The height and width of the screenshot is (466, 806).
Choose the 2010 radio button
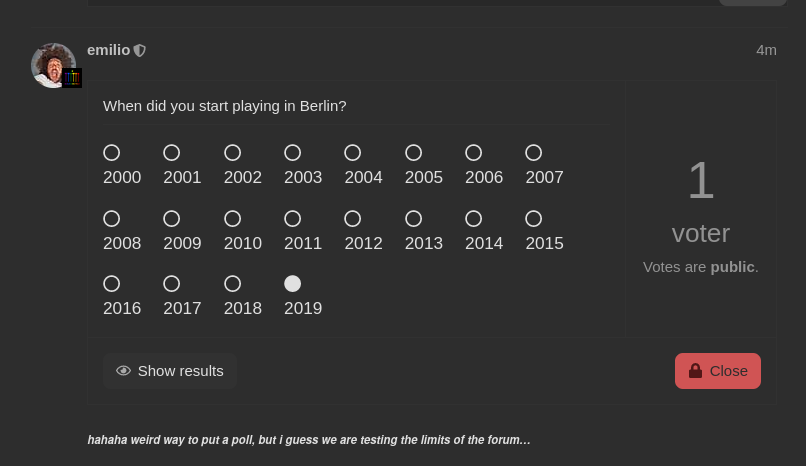[x=232, y=219]
